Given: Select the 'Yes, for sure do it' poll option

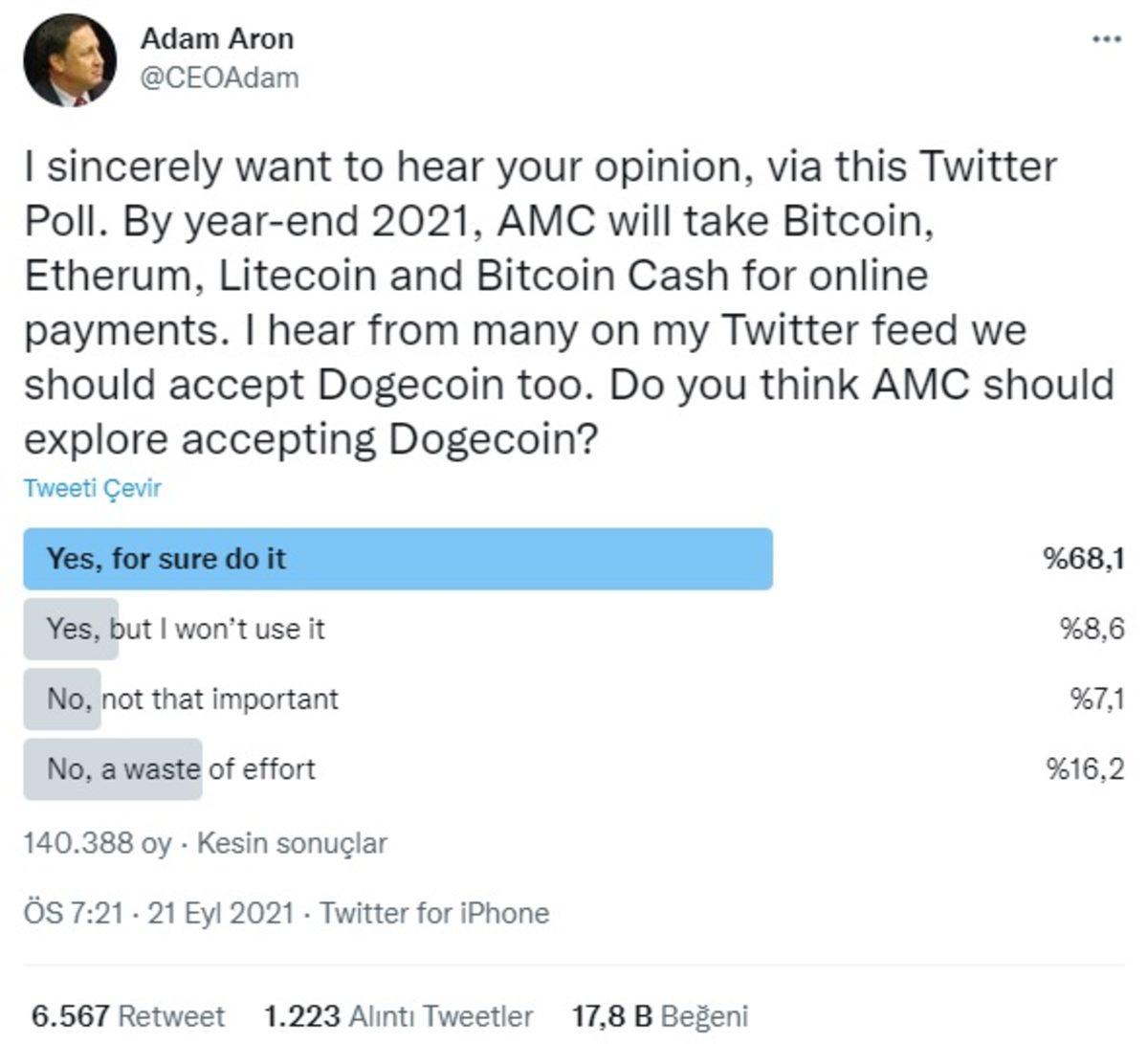Looking at the screenshot, I should click(397, 558).
